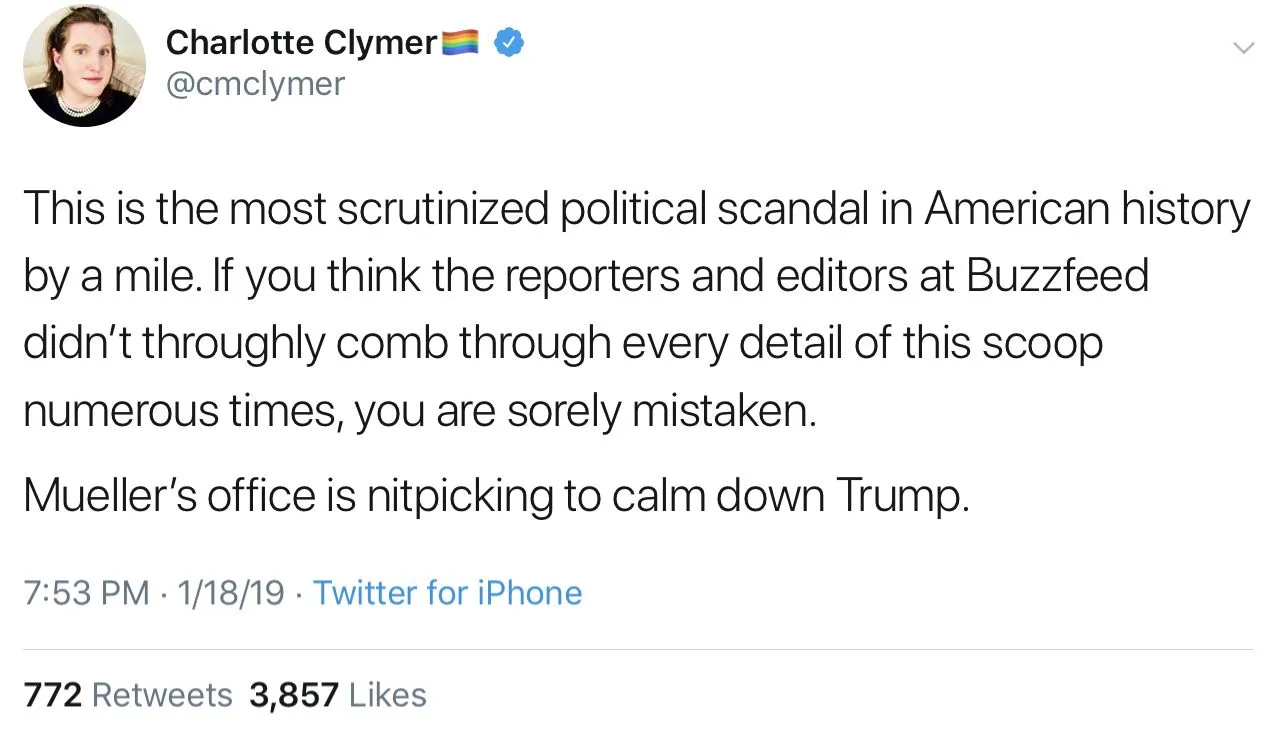Viewport: 1277px width, 736px height.
Task: Open the @cmclymer handle link
Action: tap(254, 84)
